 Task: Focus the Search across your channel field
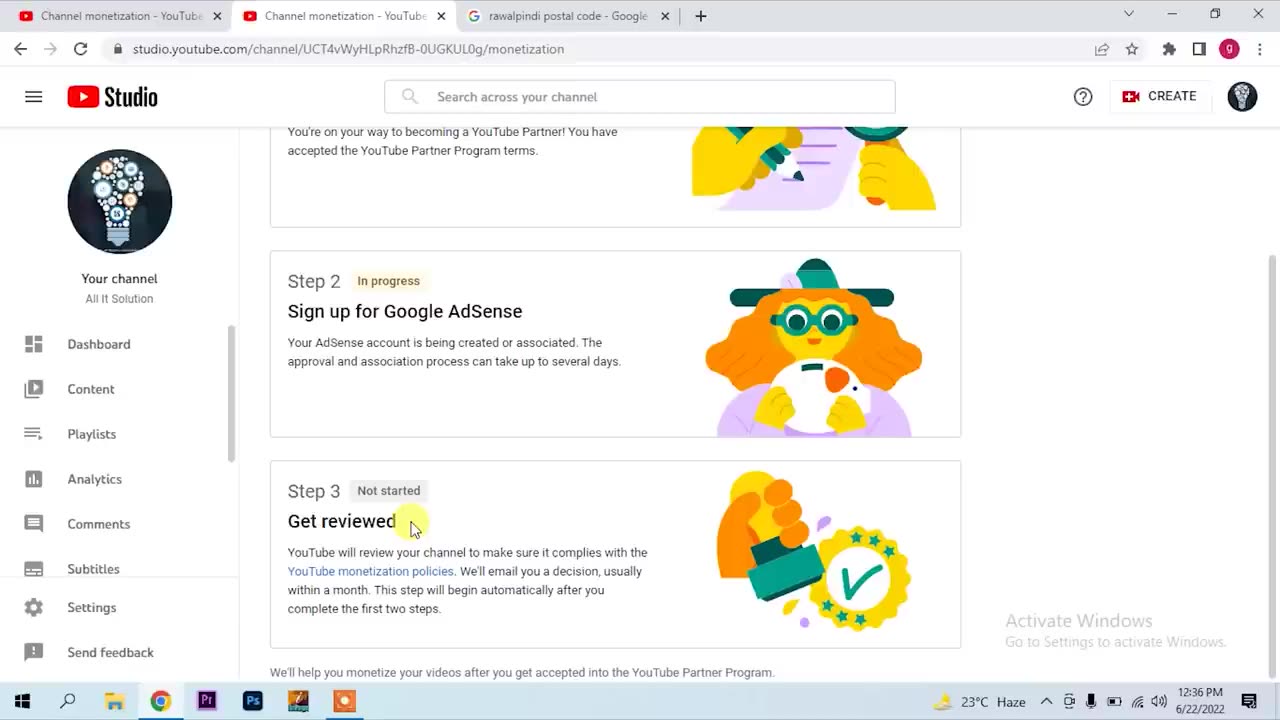tap(640, 97)
